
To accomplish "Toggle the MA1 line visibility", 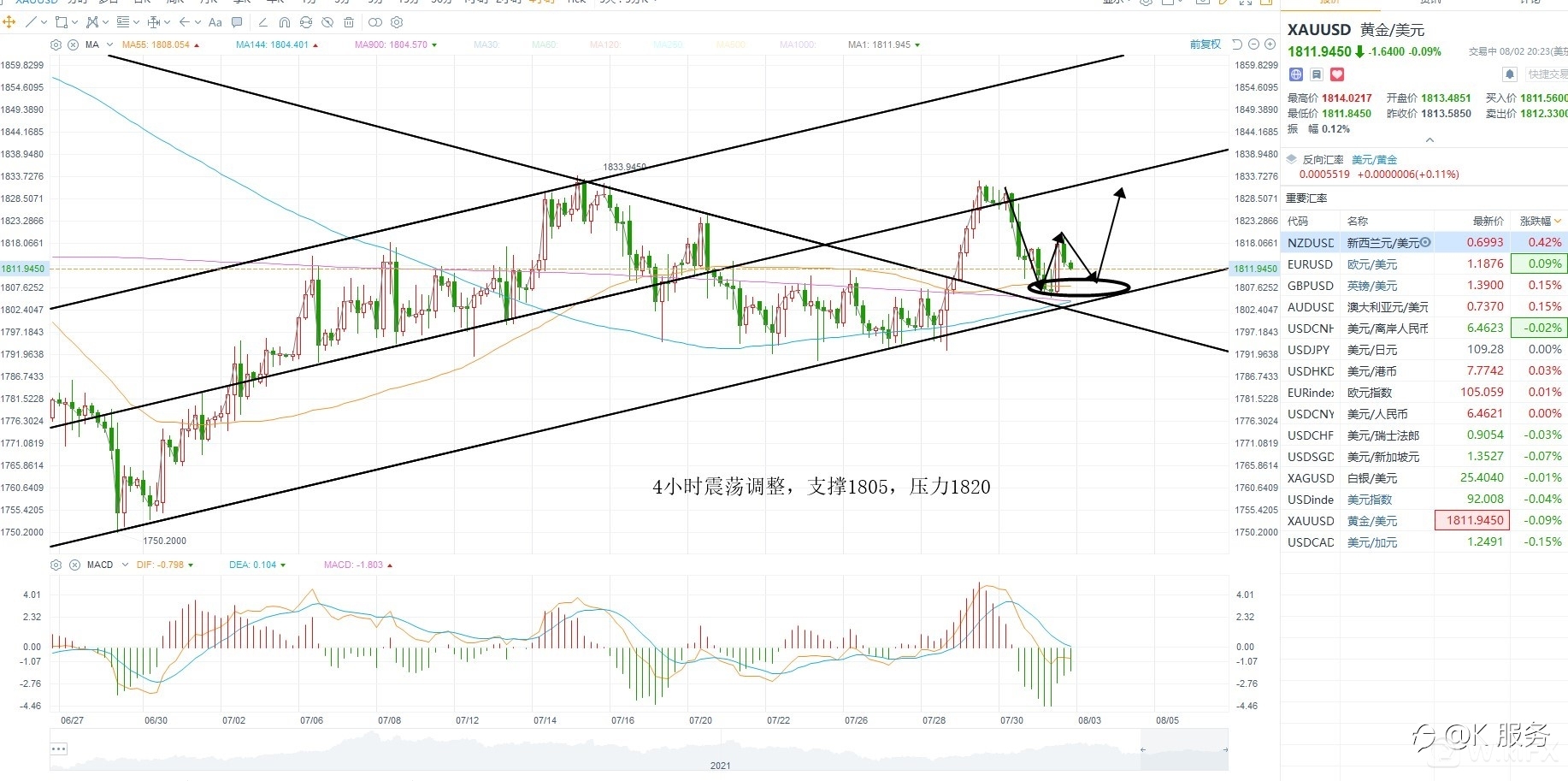I will point(884,44).
